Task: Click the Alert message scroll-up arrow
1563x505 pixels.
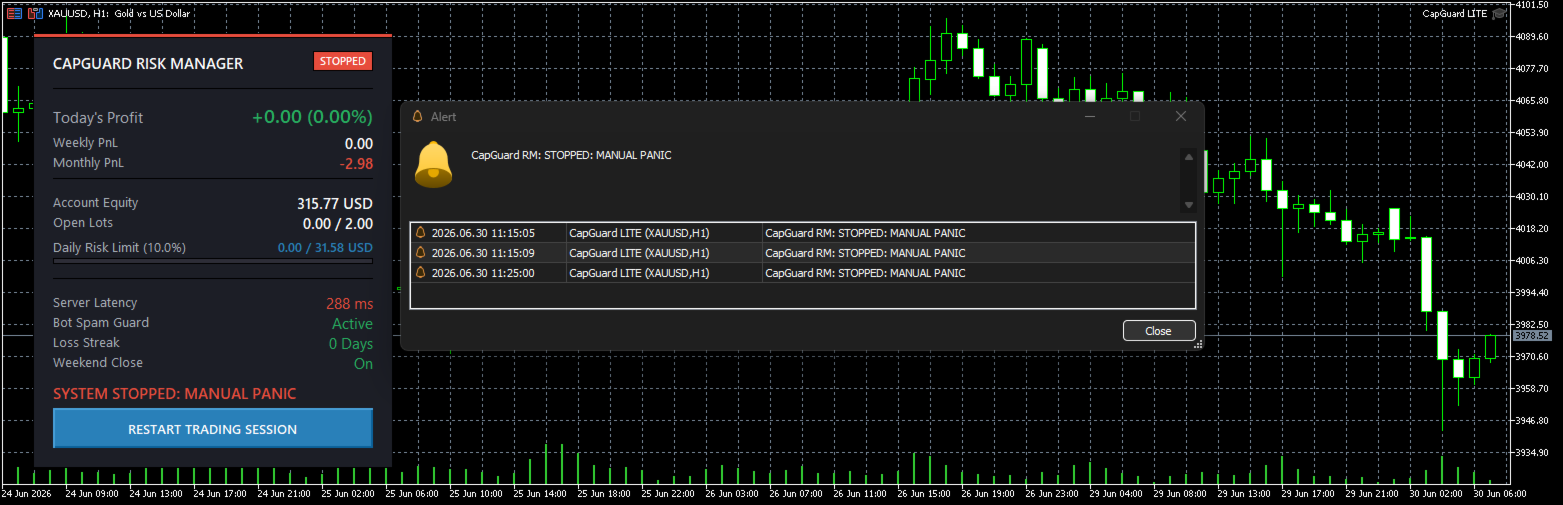Action: pos(1188,156)
